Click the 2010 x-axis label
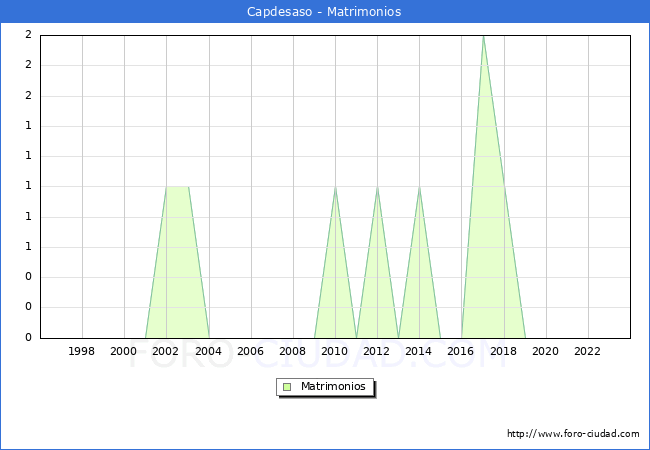The height and width of the screenshot is (450, 650). pyautogui.click(x=335, y=351)
